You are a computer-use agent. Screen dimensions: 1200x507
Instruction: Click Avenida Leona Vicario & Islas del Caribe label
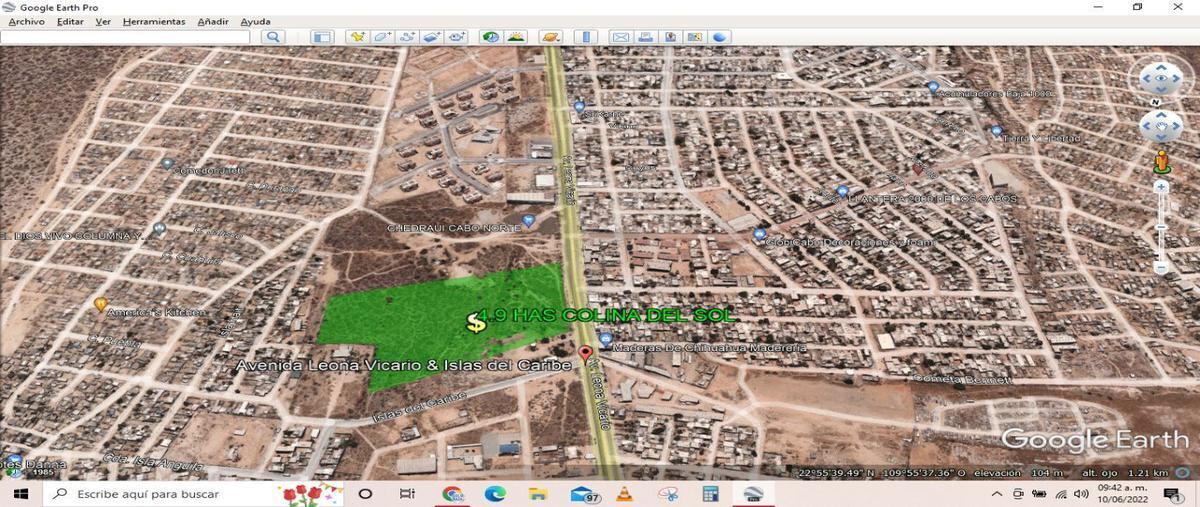point(403,365)
